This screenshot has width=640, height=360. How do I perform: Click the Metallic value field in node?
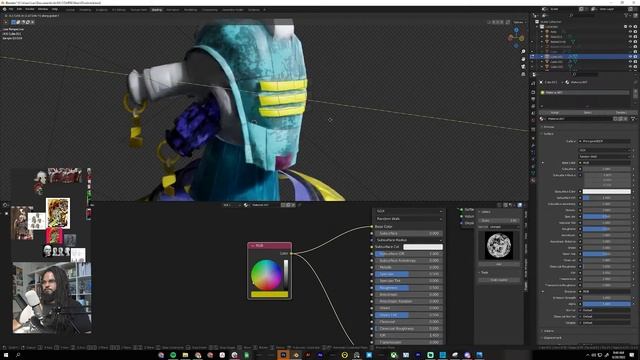pos(409,267)
